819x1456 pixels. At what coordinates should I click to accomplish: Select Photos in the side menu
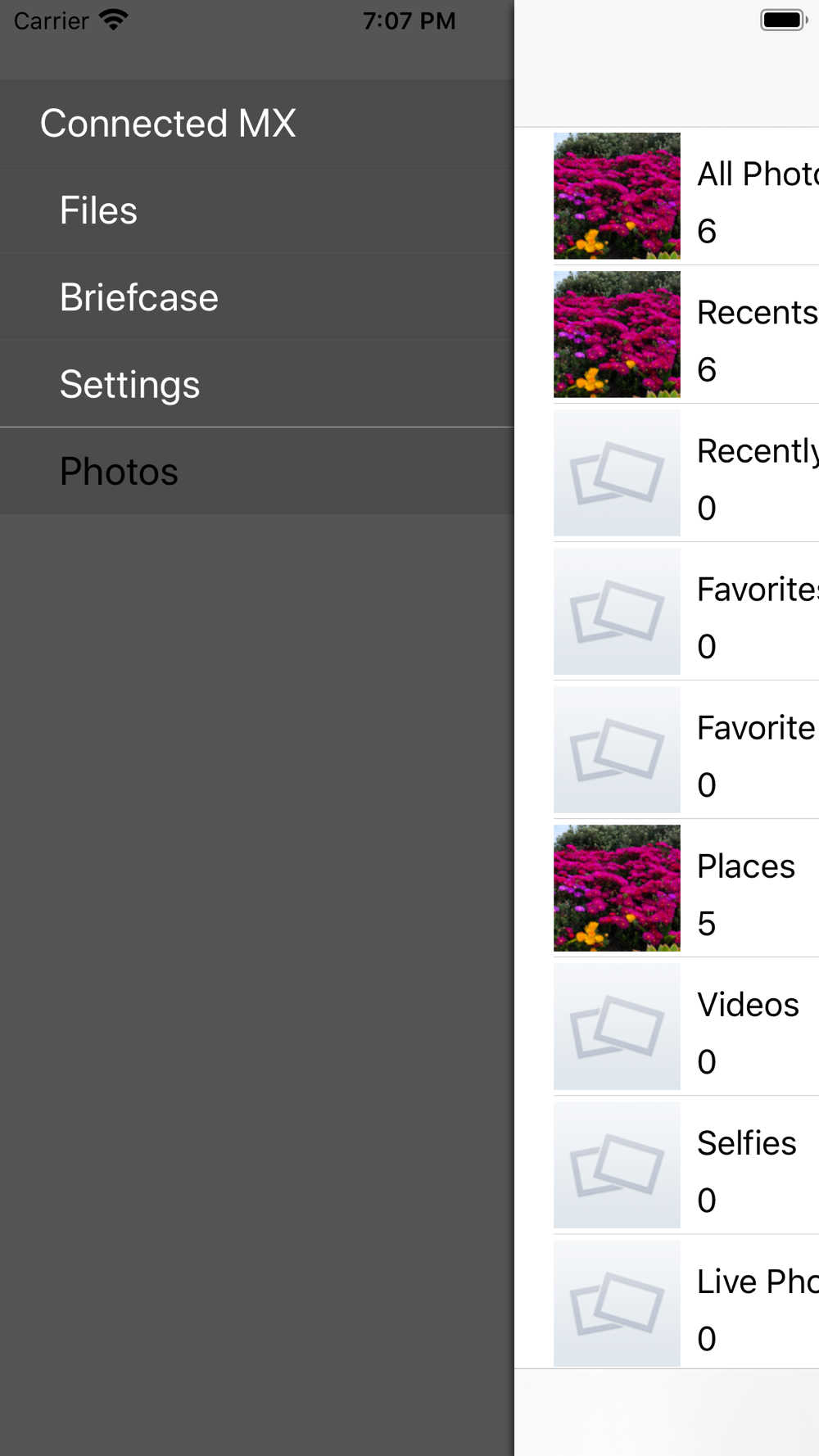click(x=256, y=471)
